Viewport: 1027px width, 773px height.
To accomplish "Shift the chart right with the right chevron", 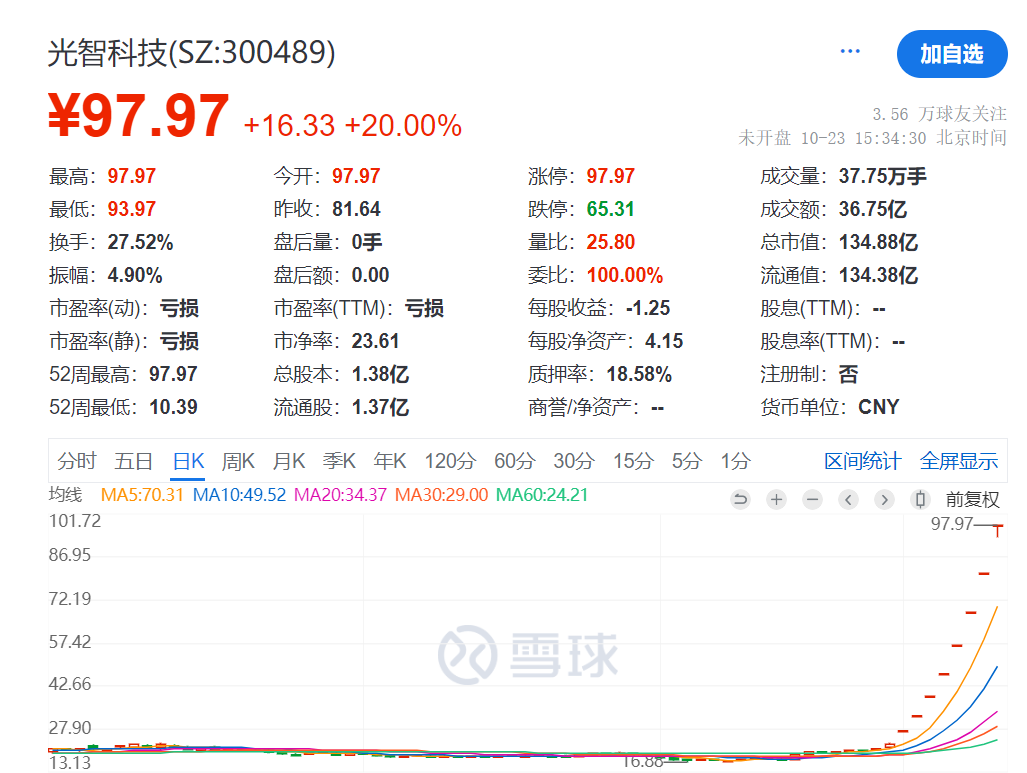I will 884,500.
